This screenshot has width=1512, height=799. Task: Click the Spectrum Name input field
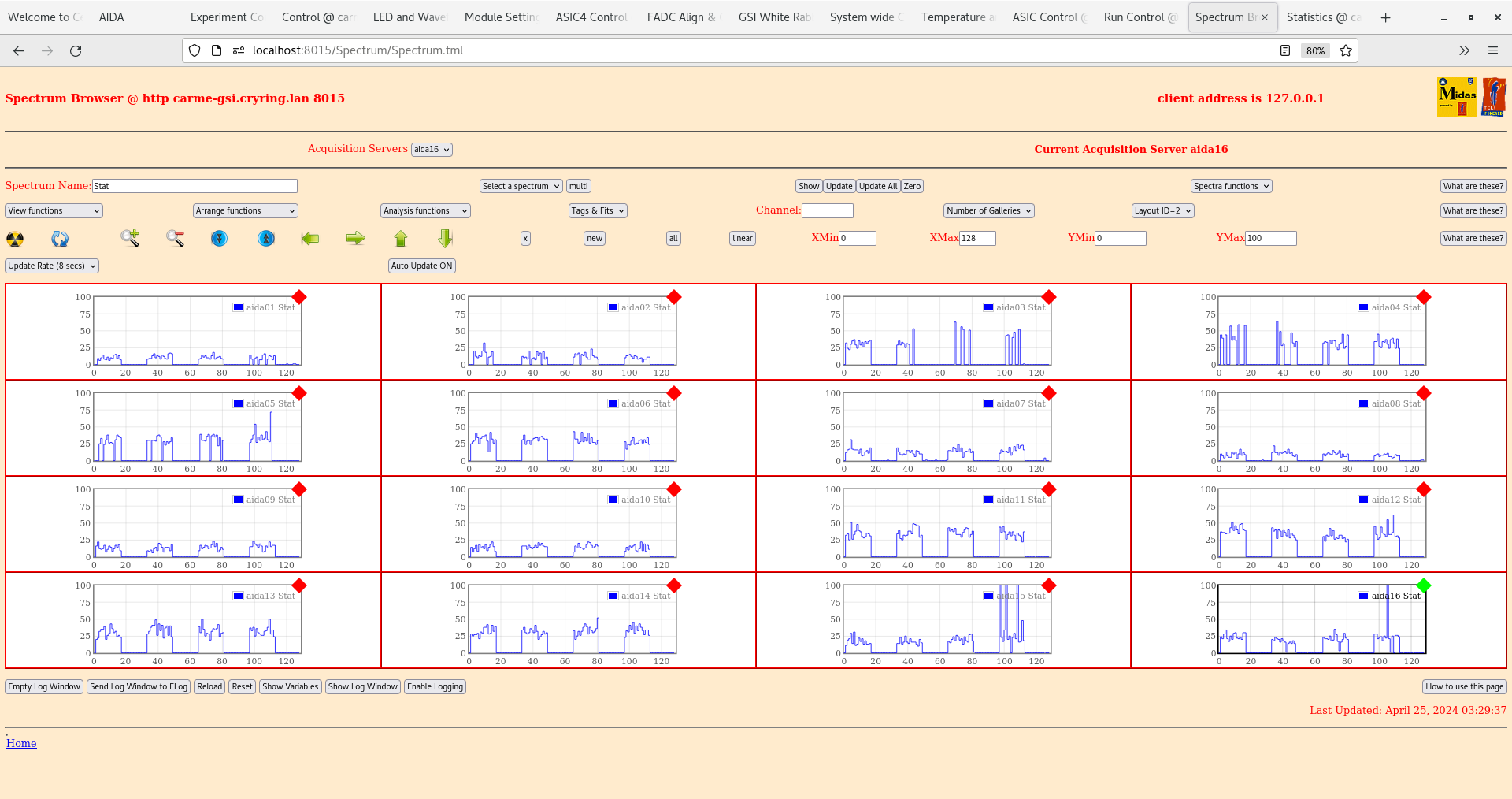195,186
